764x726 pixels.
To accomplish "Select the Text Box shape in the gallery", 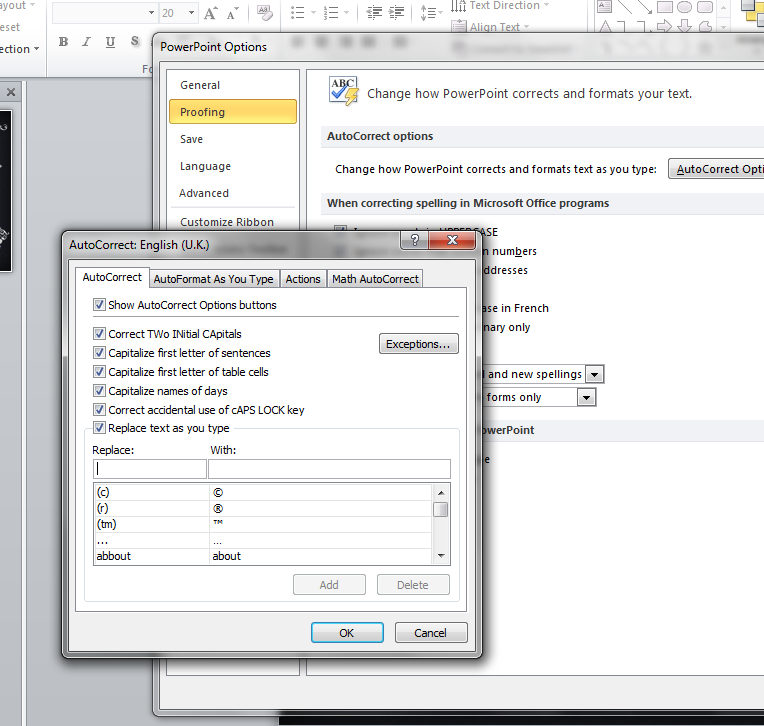I will [x=604, y=6].
